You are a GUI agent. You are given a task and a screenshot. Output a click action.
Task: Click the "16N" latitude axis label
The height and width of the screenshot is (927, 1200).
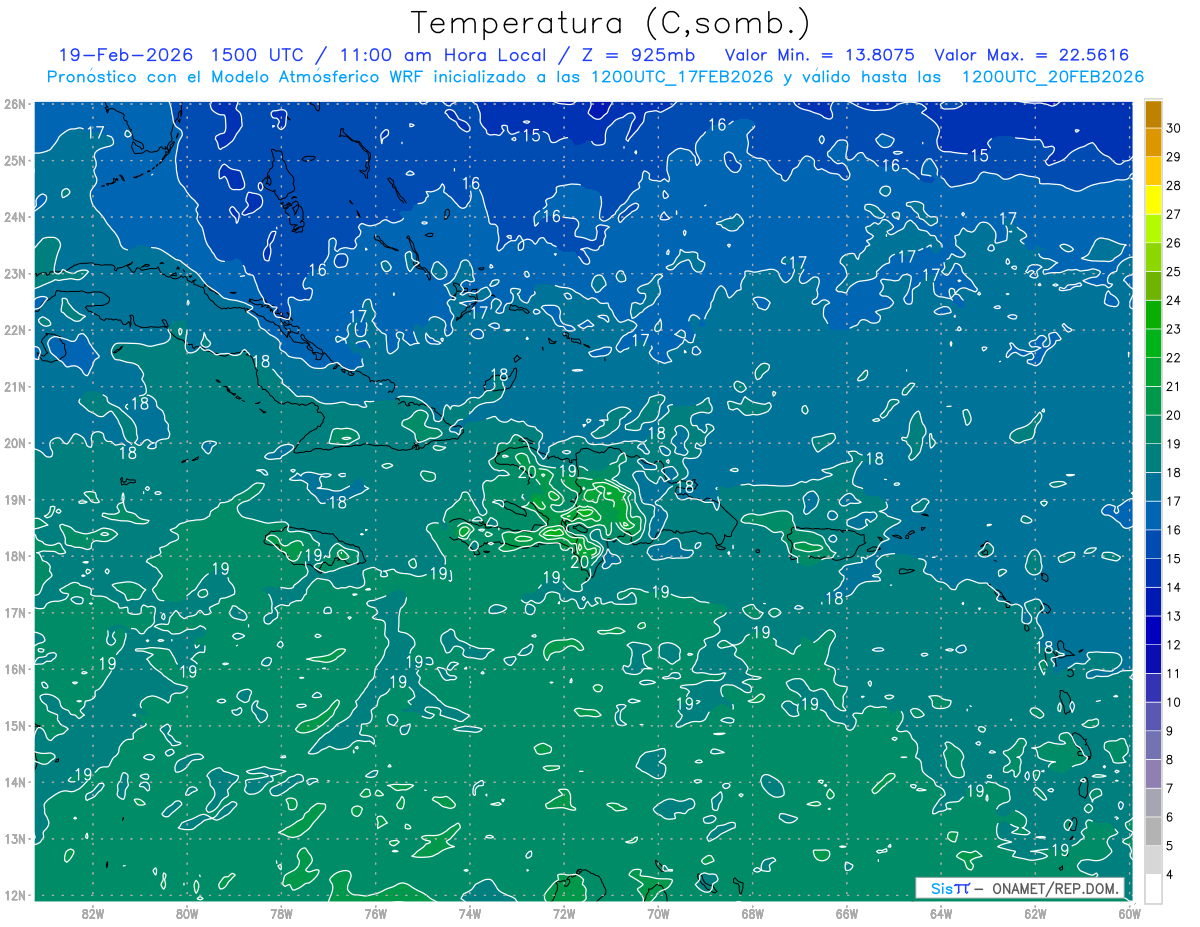(x=15, y=669)
